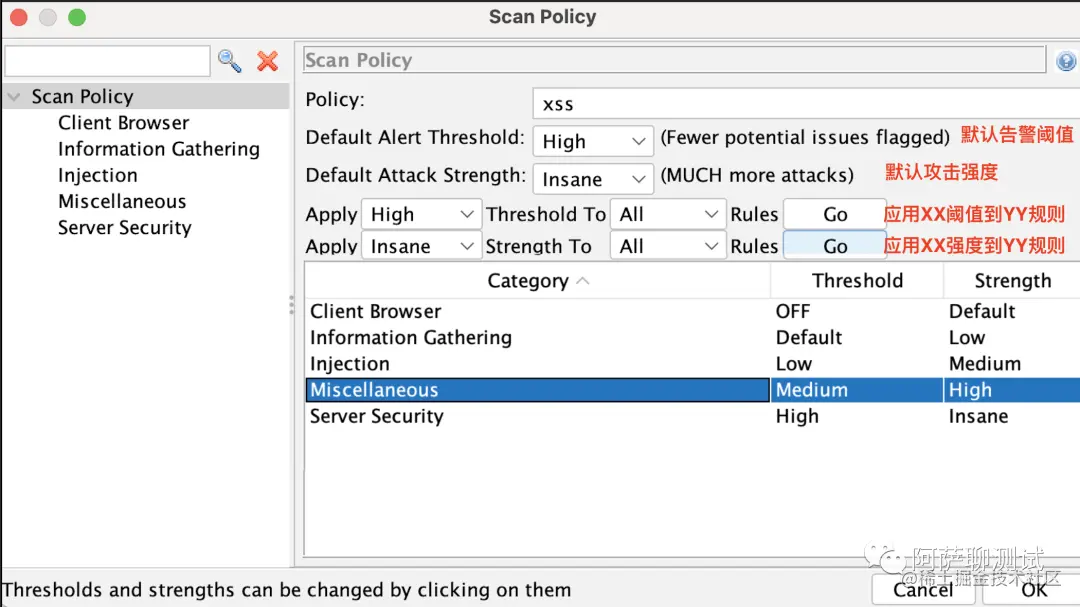This screenshot has width=1080, height=607.
Task: Change Miscellaneous threshold cell Medium
Action: 857,390
